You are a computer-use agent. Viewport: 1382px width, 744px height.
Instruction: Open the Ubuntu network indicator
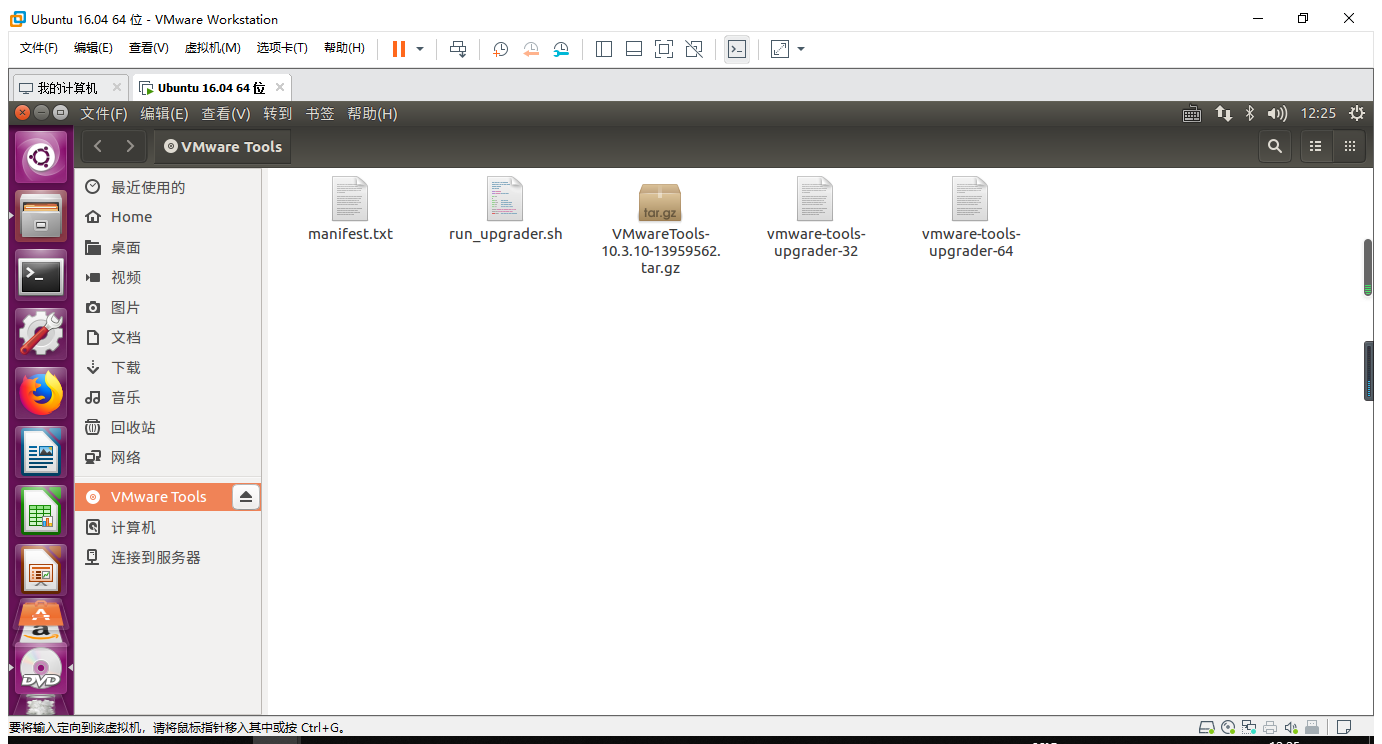1223,114
